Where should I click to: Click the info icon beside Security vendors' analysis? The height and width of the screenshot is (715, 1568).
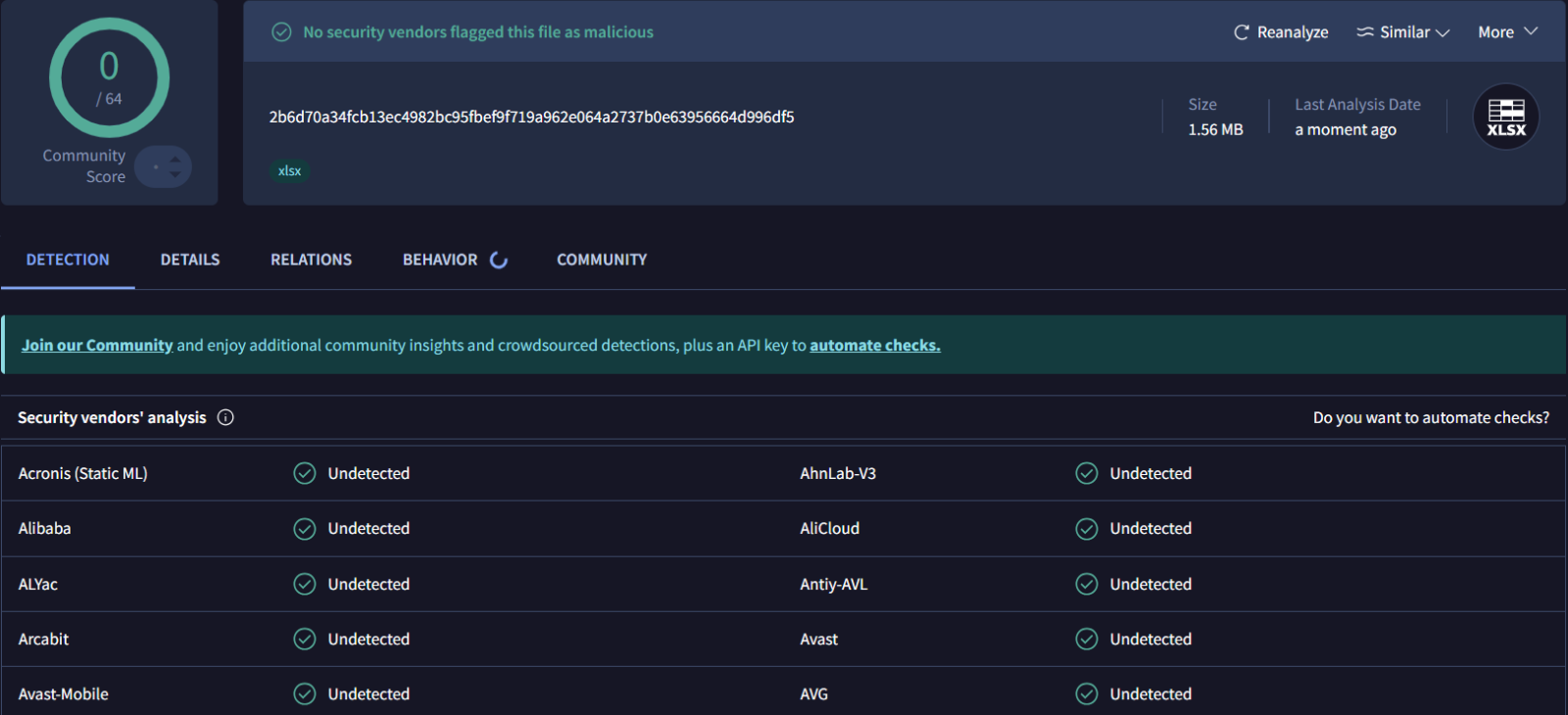[225, 417]
